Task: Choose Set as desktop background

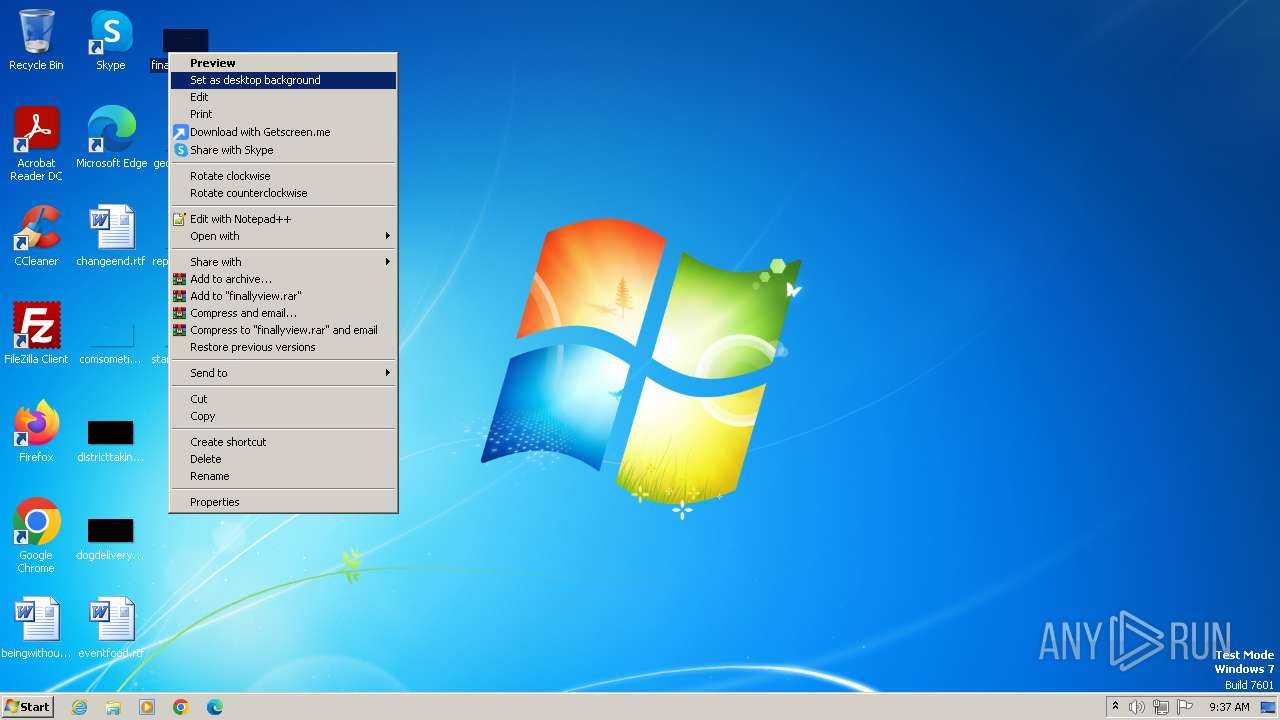Action: pyautogui.click(x=284, y=80)
